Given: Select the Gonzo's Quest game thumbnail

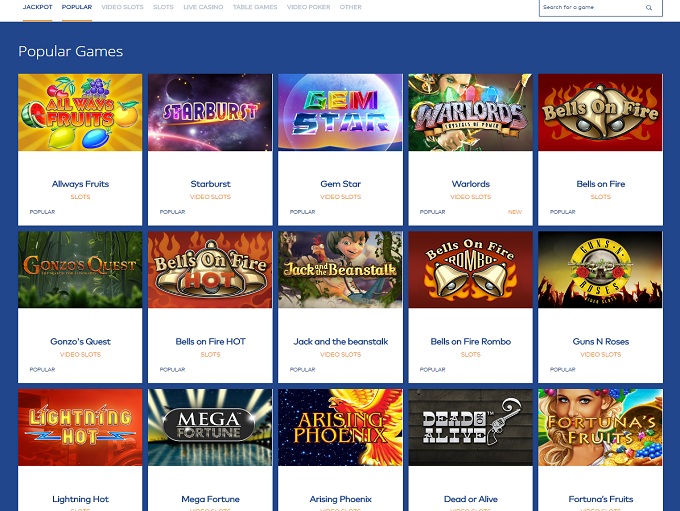Looking at the screenshot, I should tap(80, 270).
